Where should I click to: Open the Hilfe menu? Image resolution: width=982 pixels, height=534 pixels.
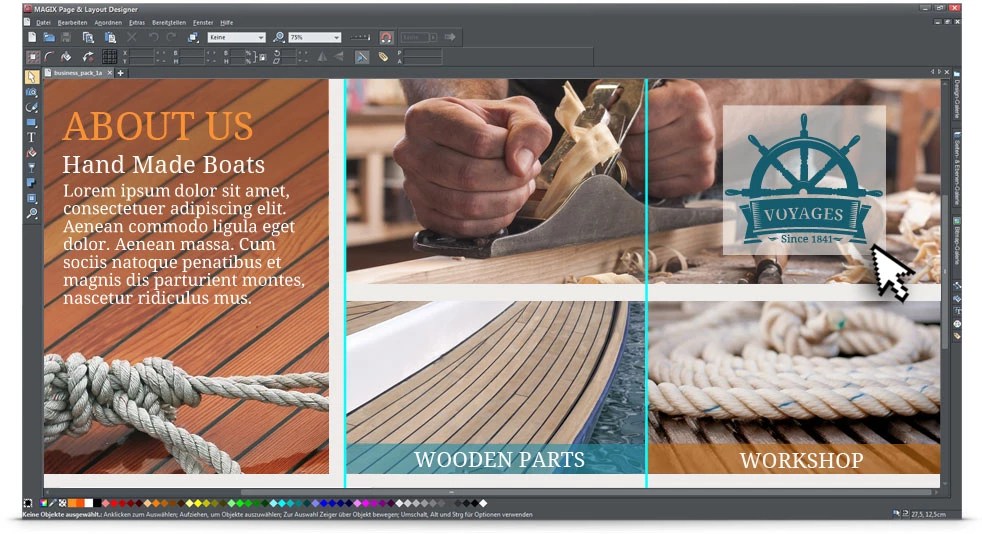[x=227, y=23]
